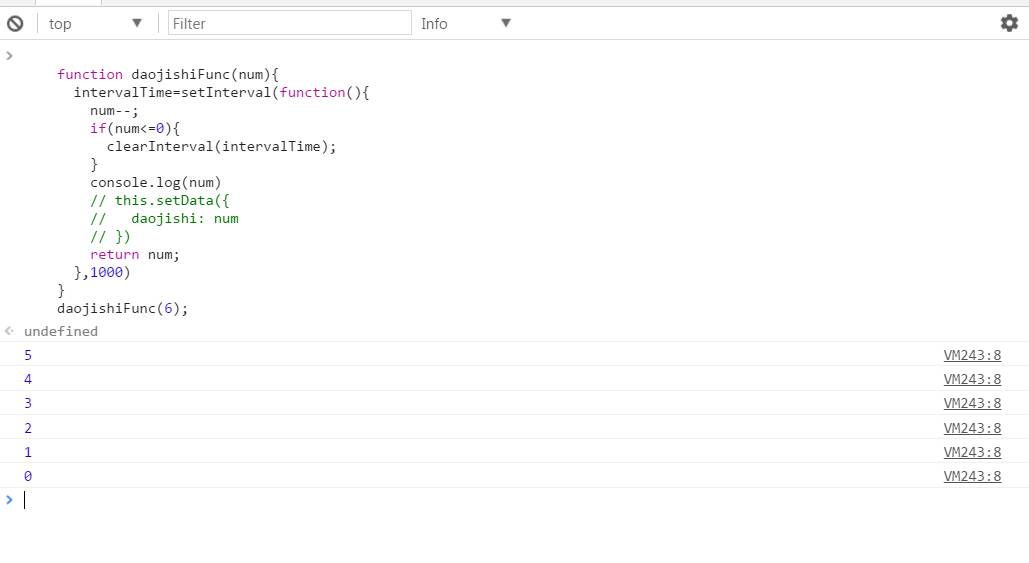1029x563 pixels.
Task: Open the top execution context dropdown
Action: pyautogui.click(x=95, y=23)
